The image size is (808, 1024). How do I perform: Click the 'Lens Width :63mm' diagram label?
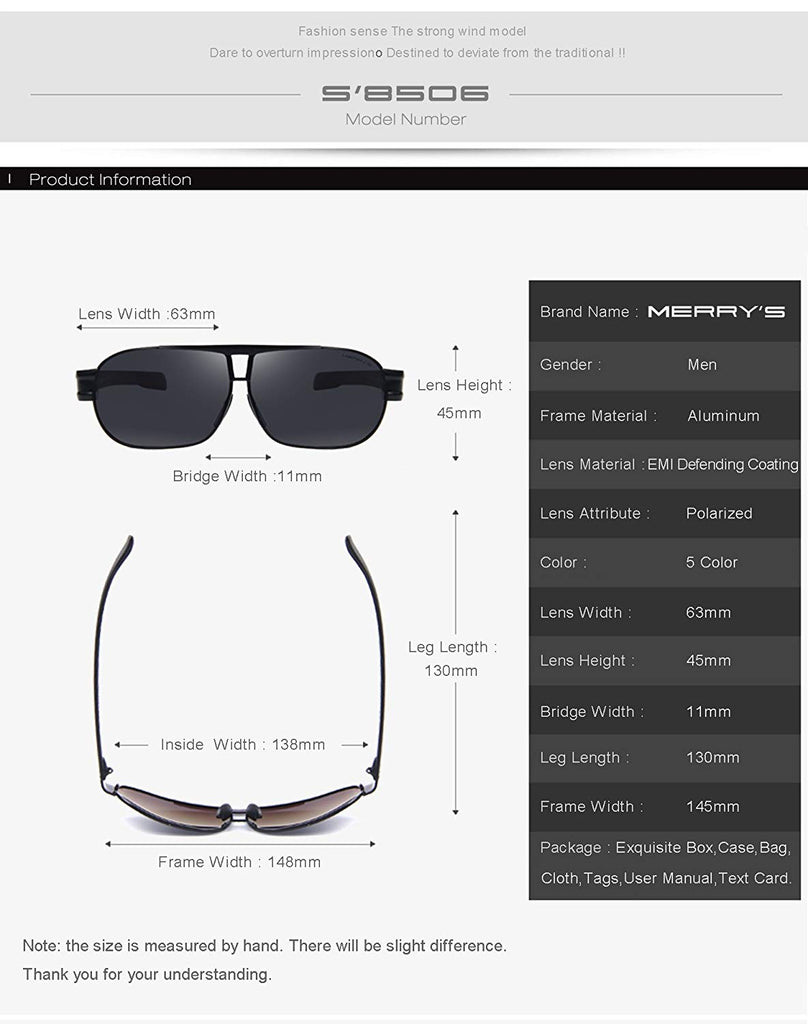[147, 313]
